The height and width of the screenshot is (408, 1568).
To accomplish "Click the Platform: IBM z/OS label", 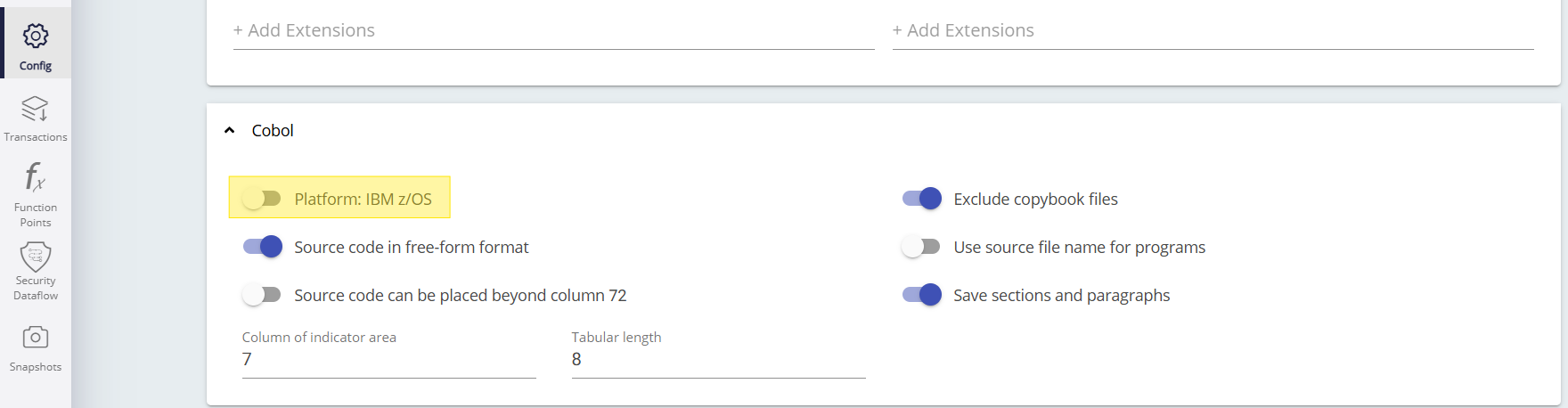I will click(363, 200).
